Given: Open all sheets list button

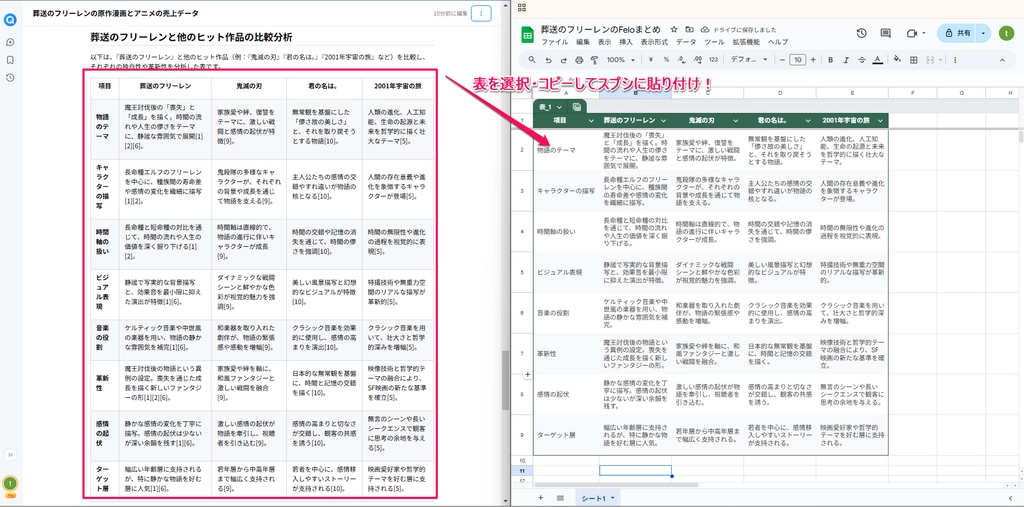Looking at the screenshot, I should (x=560, y=498).
